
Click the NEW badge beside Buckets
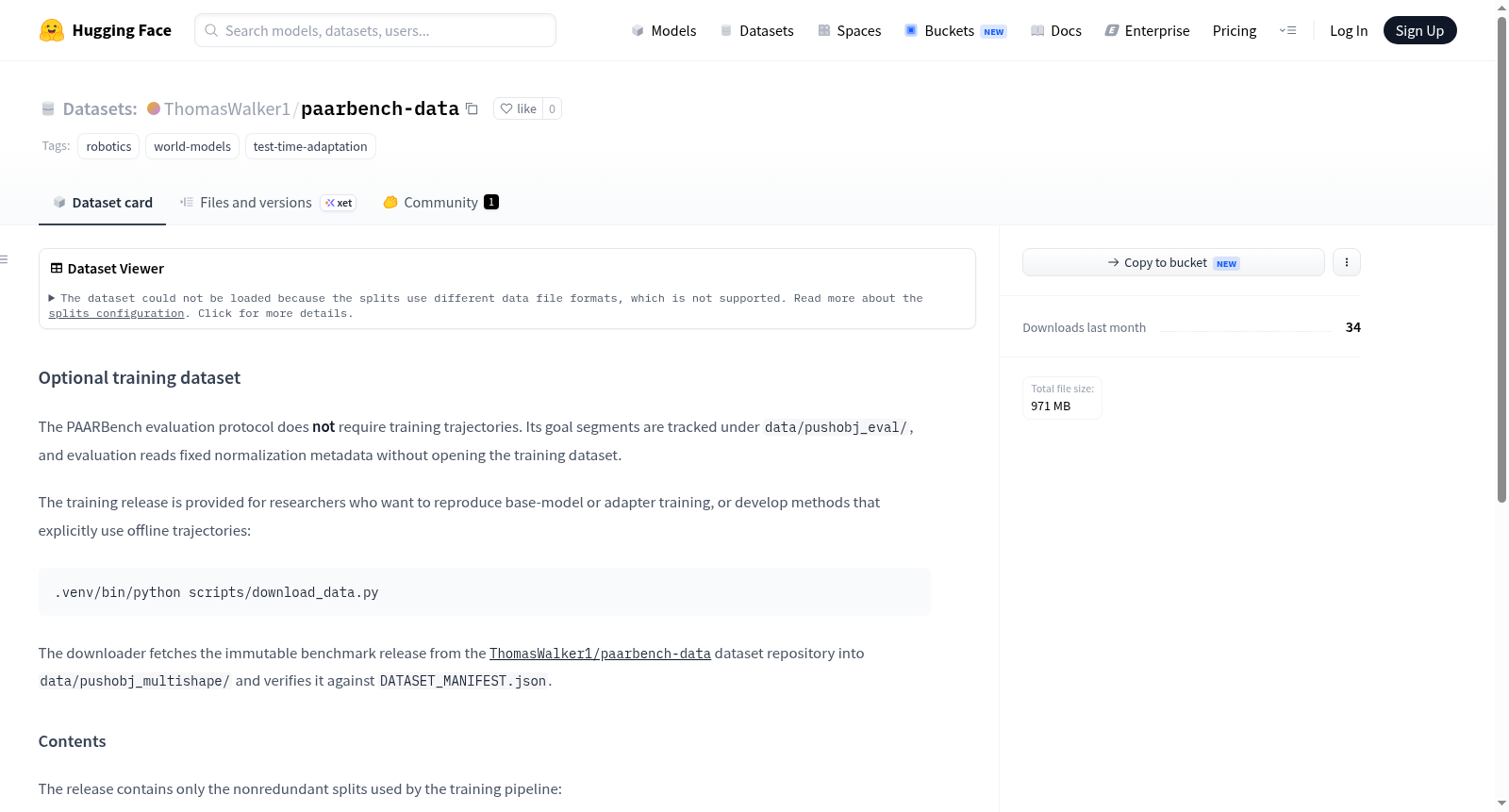click(994, 31)
